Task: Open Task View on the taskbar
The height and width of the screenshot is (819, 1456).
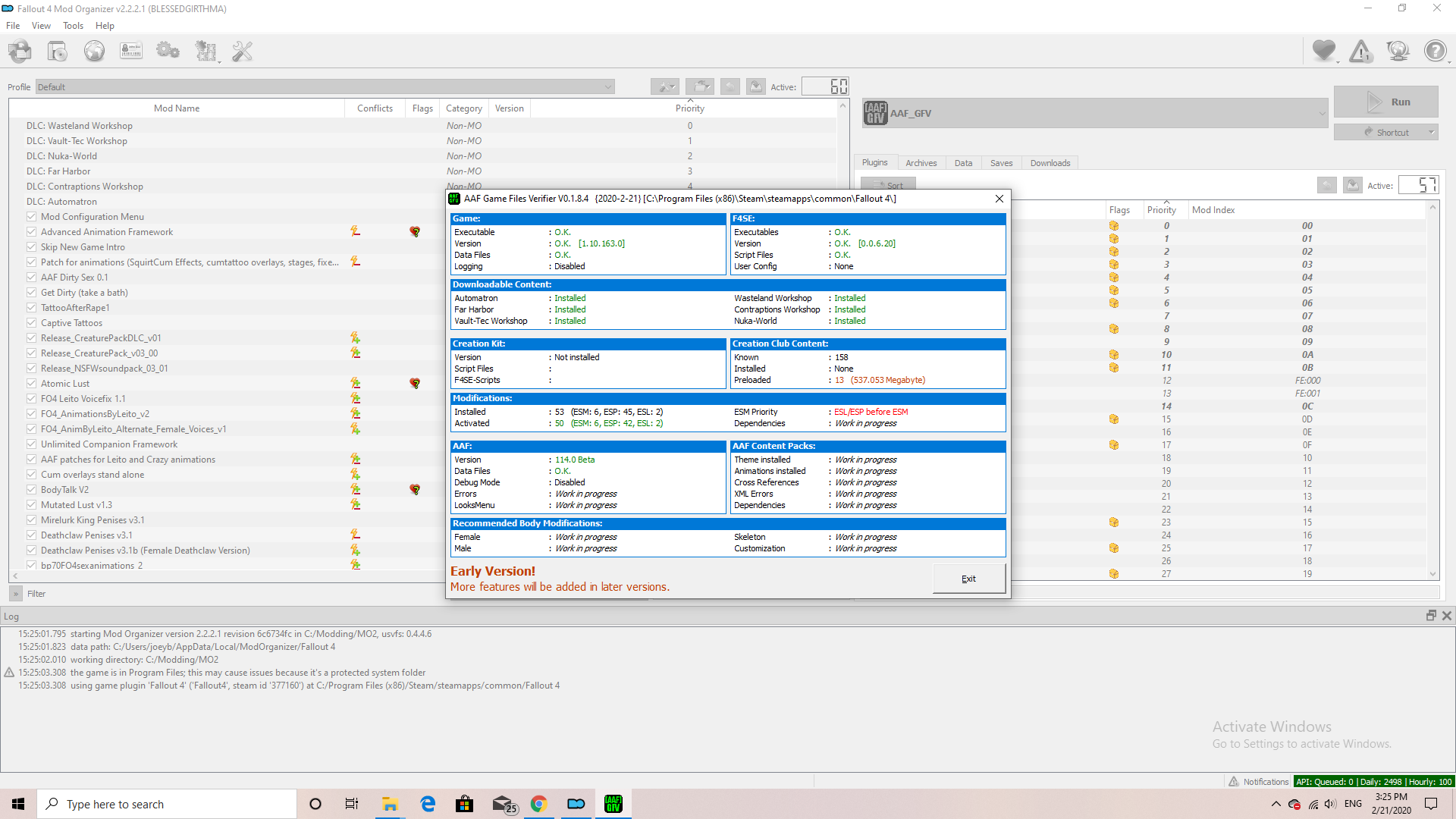Action: click(352, 804)
